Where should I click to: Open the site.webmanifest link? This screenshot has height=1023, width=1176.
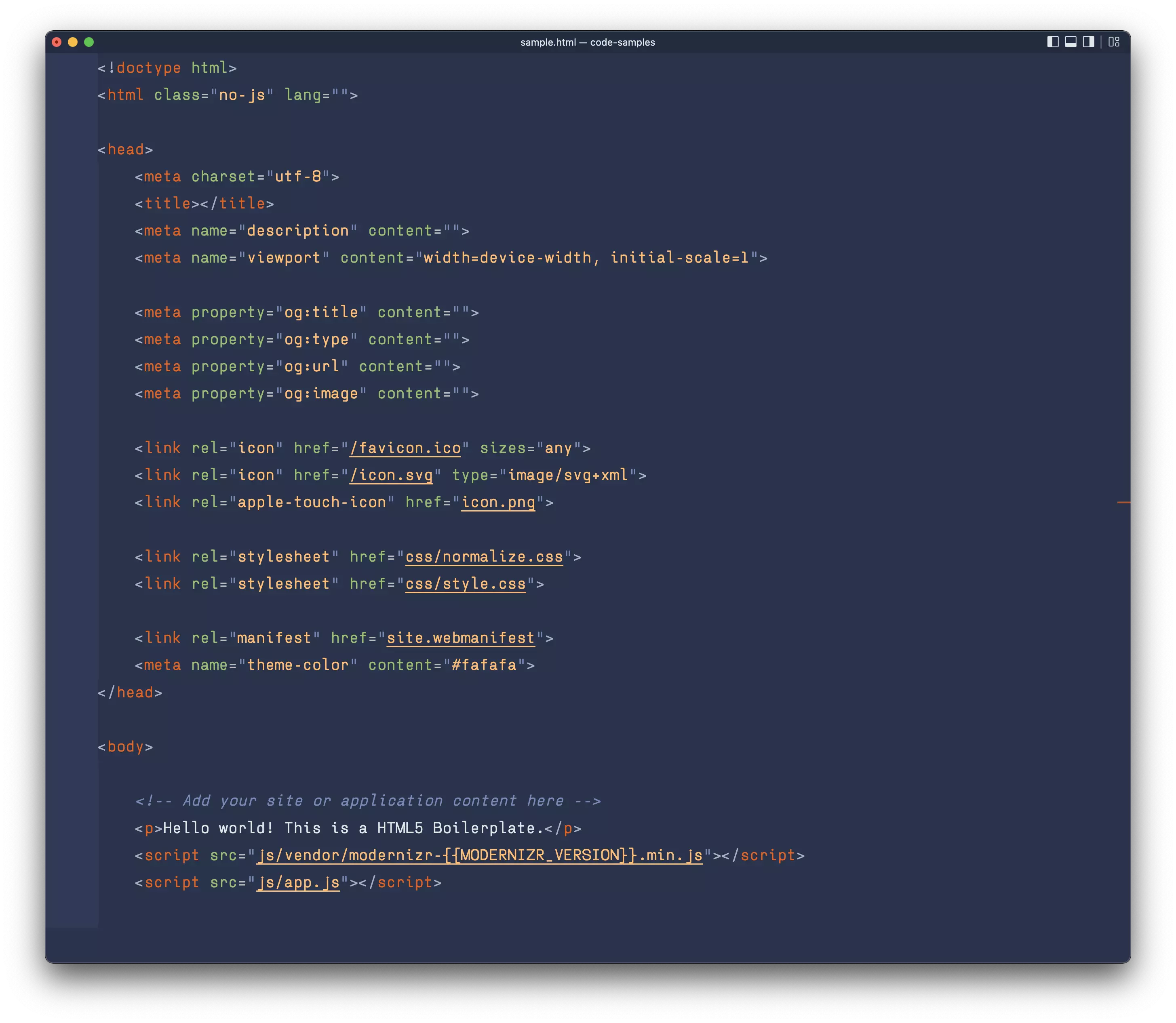pyautogui.click(x=461, y=638)
